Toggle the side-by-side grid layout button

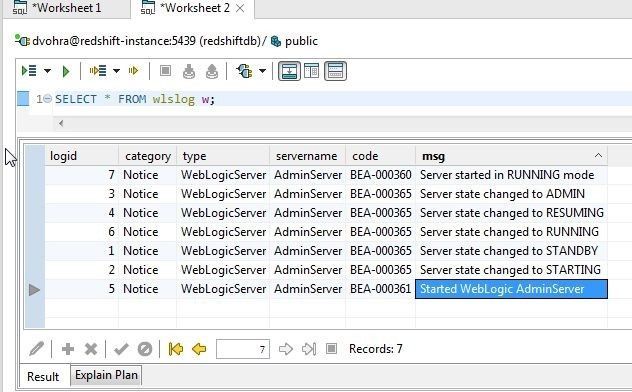click(x=312, y=71)
